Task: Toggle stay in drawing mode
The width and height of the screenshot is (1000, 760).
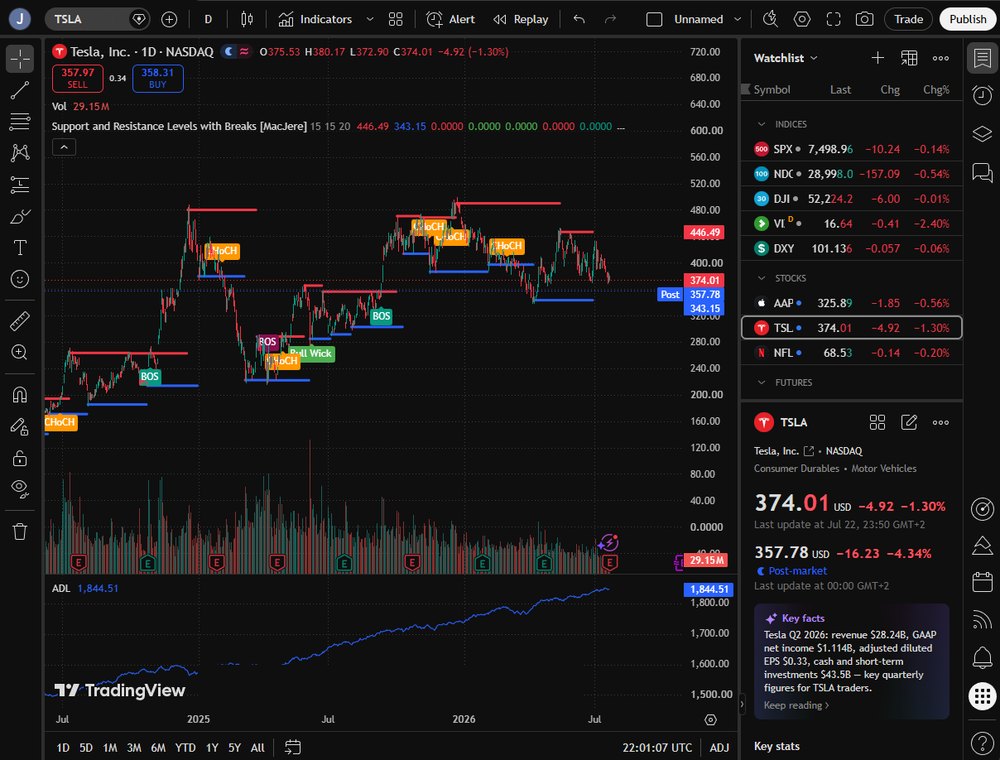Action: click(x=20, y=427)
